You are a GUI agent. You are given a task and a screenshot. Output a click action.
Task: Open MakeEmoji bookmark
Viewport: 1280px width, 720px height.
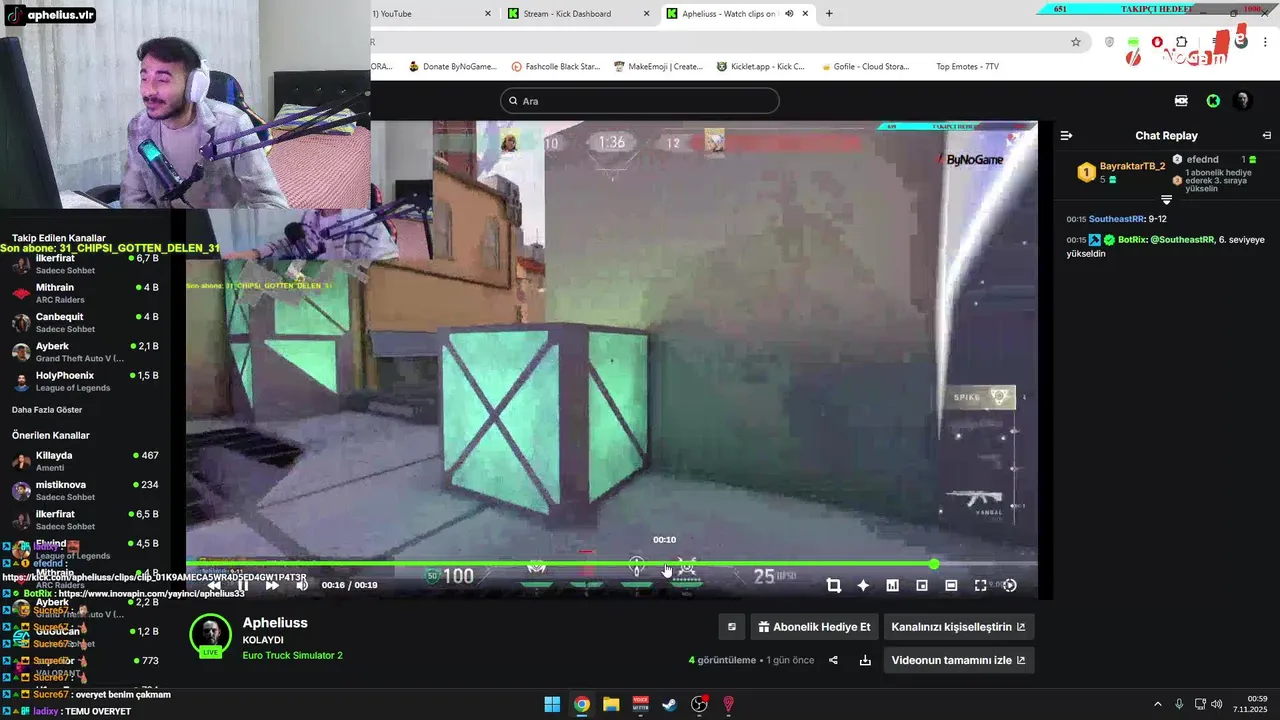click(658, 67)
